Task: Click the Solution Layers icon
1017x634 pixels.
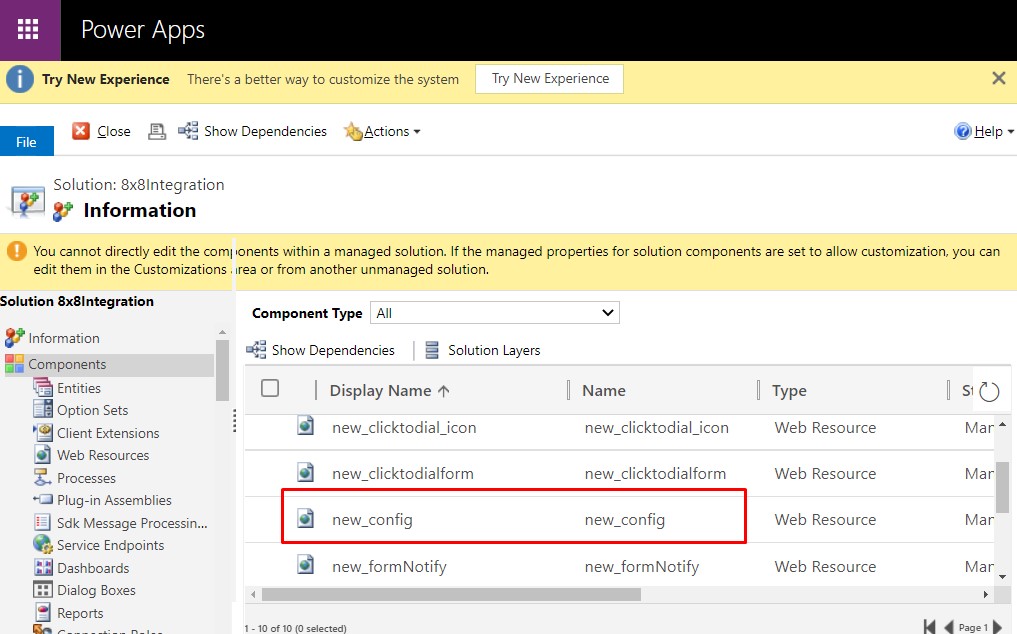Action: click(x=432, y=350)
